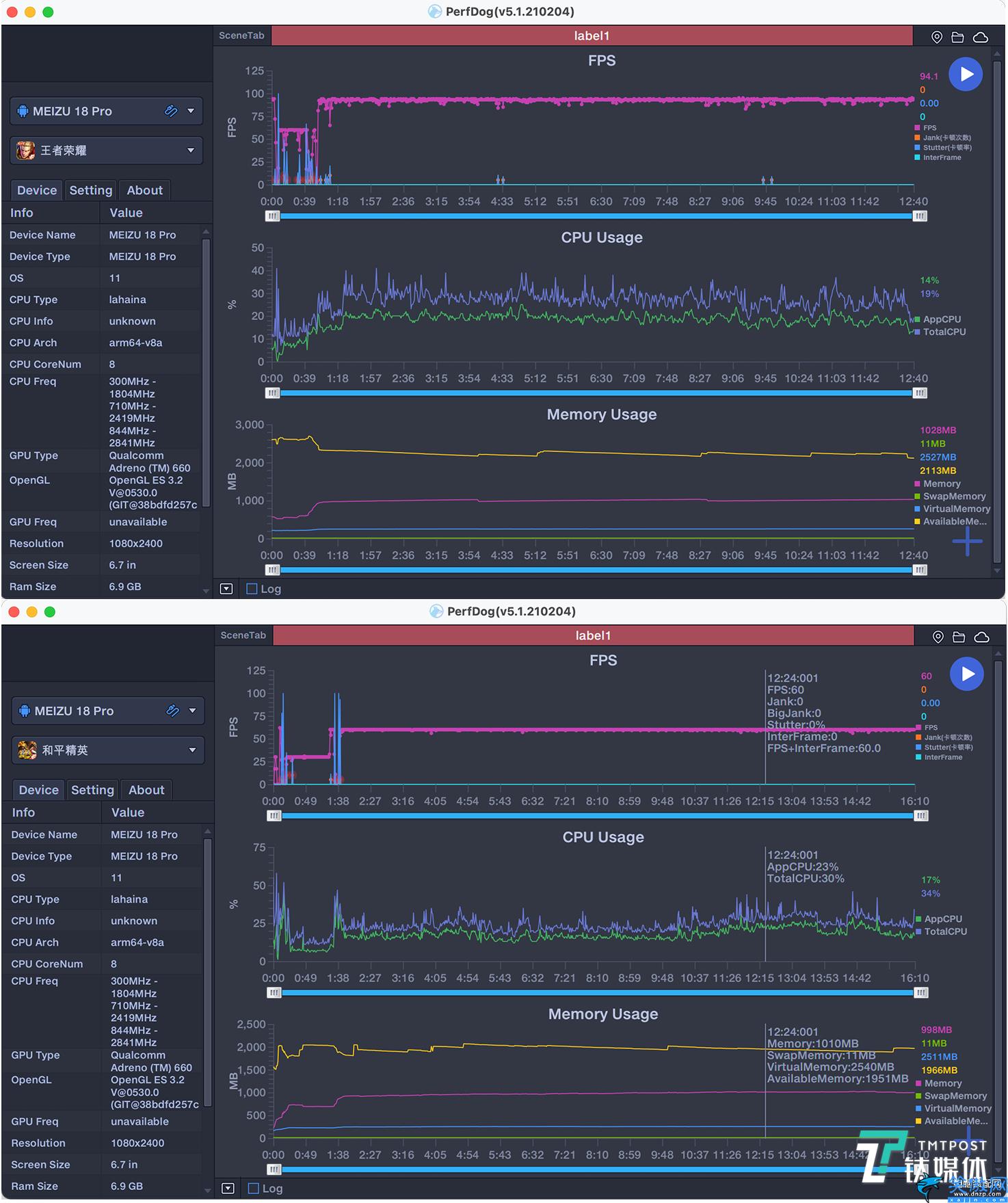Toggle TotalCPU legend entry in the top window
The image size is (1008, 1203).
point(941,332)
